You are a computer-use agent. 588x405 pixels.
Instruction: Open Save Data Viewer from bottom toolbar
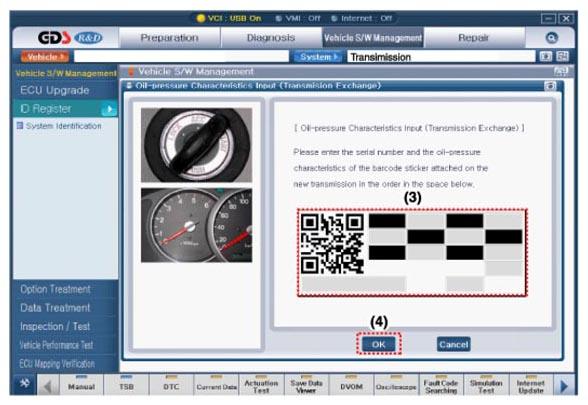306,385
